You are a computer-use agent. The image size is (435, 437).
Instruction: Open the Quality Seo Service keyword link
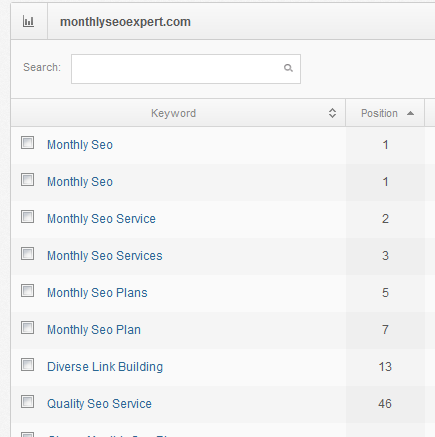(x=99, y=404)
